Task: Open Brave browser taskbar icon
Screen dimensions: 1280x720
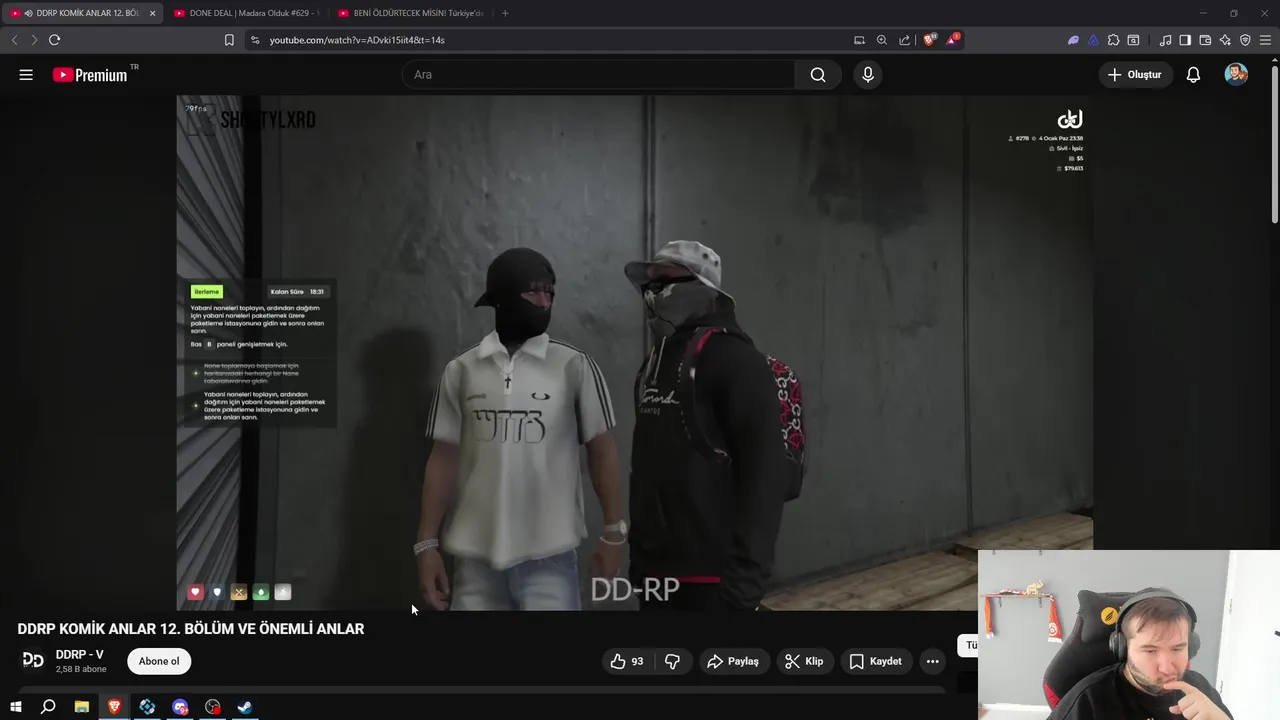Action: click(114, 707)
